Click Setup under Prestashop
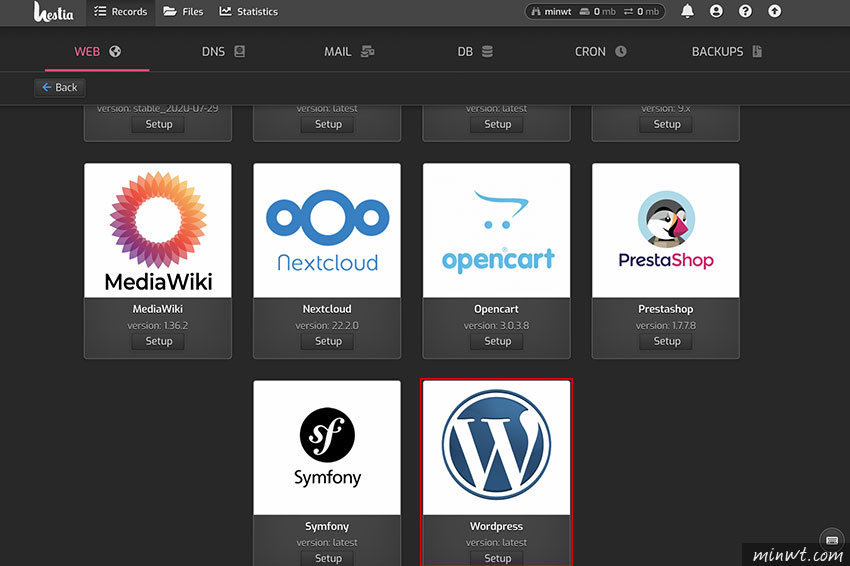The height and width of the screenshot is (566, 850). click(666, 341)
